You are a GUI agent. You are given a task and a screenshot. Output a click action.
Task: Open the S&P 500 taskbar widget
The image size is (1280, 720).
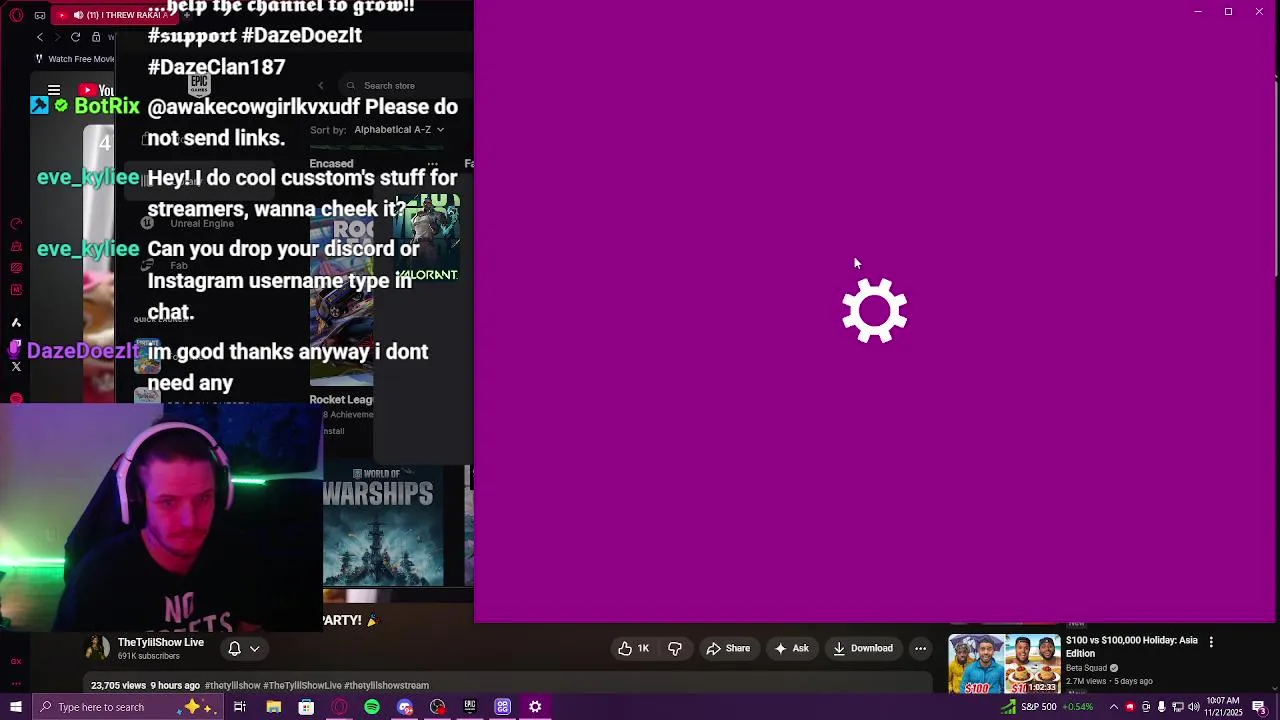[1048, 707]
